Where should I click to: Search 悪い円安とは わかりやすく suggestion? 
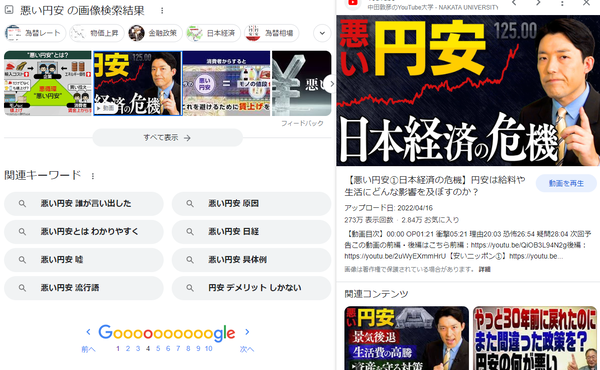(x=84, y=231)
